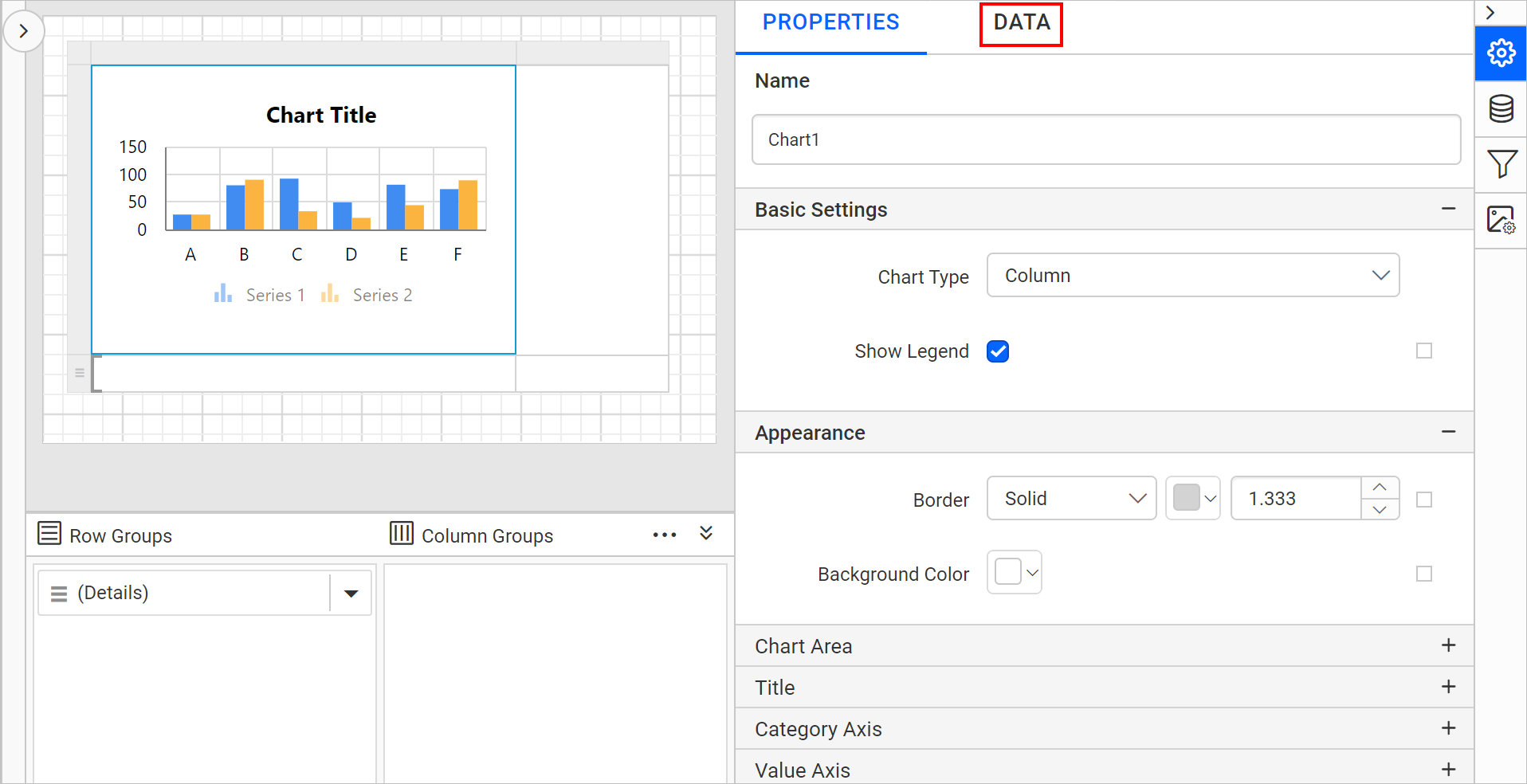Image resolution: width=1527 pixels, height=784 pixels.
Task: Click the Chart Title text in chart
Action: (321, 115)
